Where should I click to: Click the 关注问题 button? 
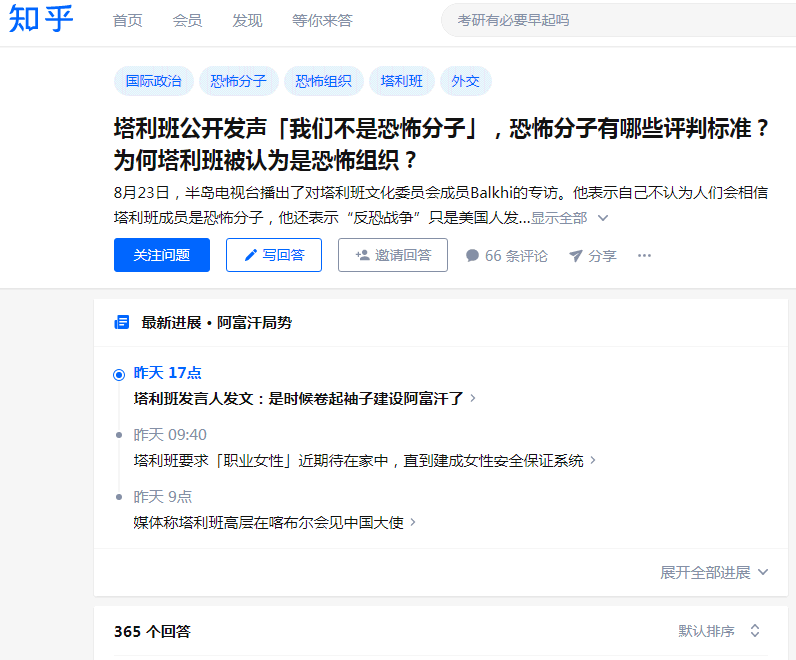pos(162,255)
